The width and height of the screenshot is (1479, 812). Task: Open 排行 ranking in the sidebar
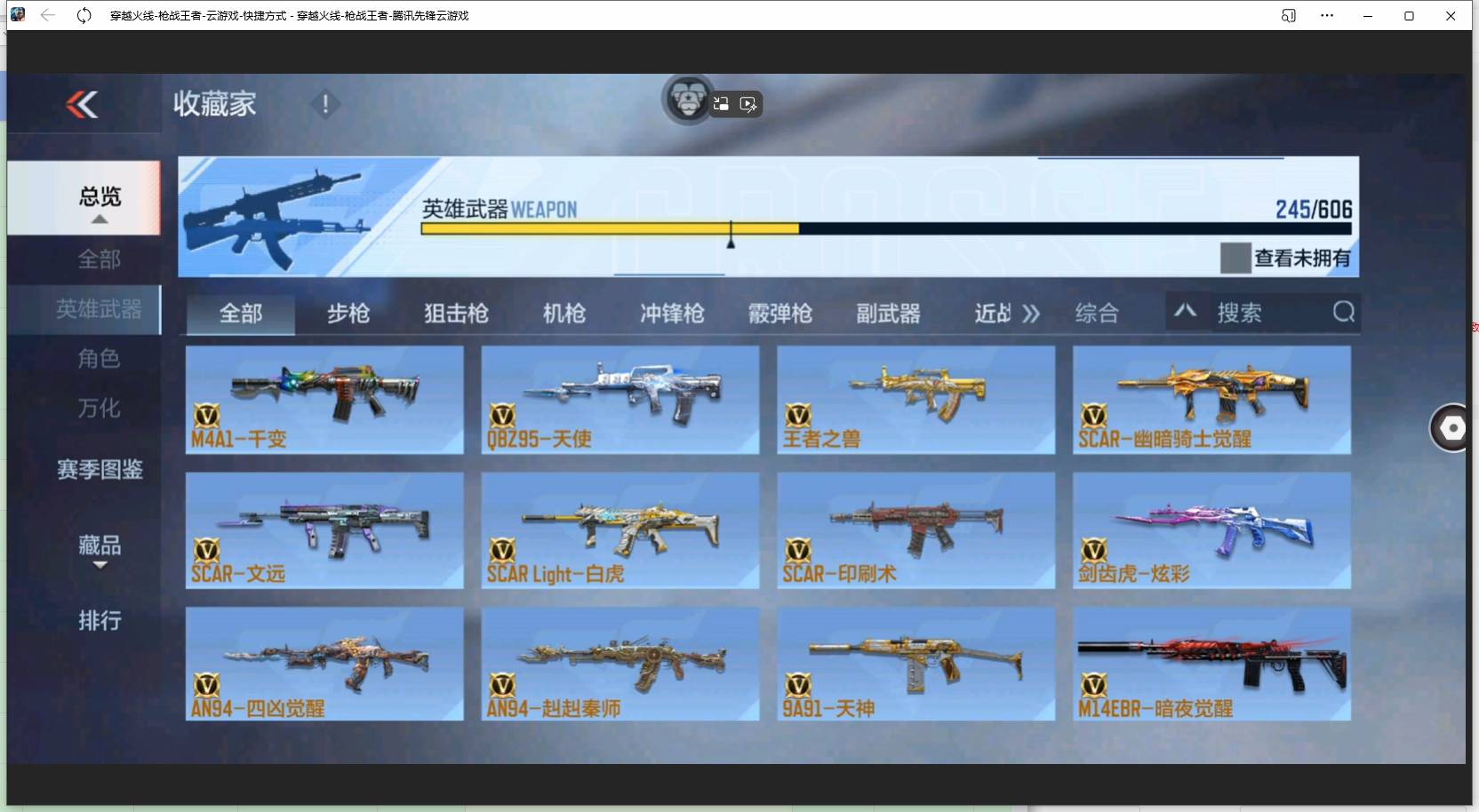[x=100, y=620]
